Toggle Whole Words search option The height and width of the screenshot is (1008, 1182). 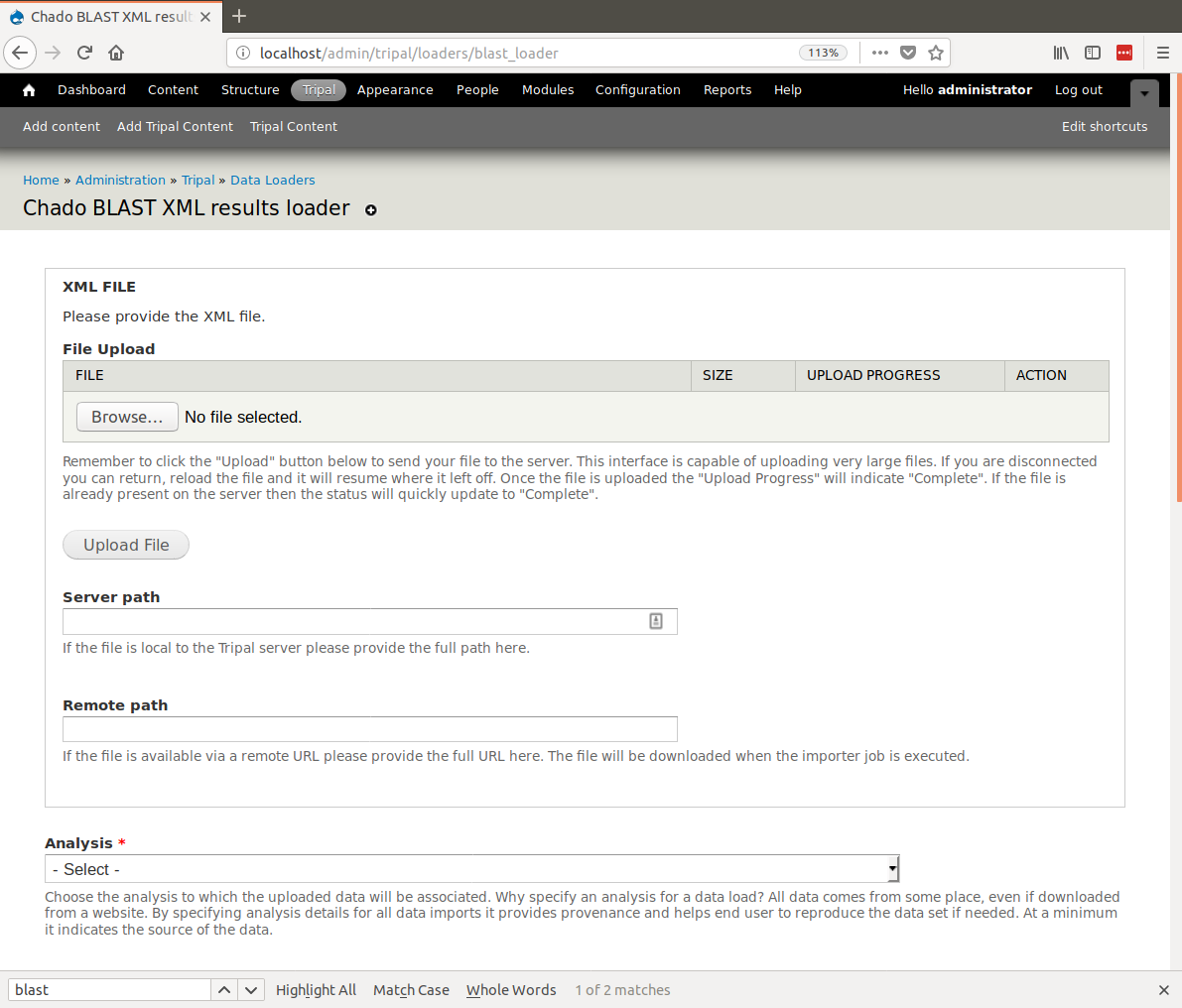(511, 990)
